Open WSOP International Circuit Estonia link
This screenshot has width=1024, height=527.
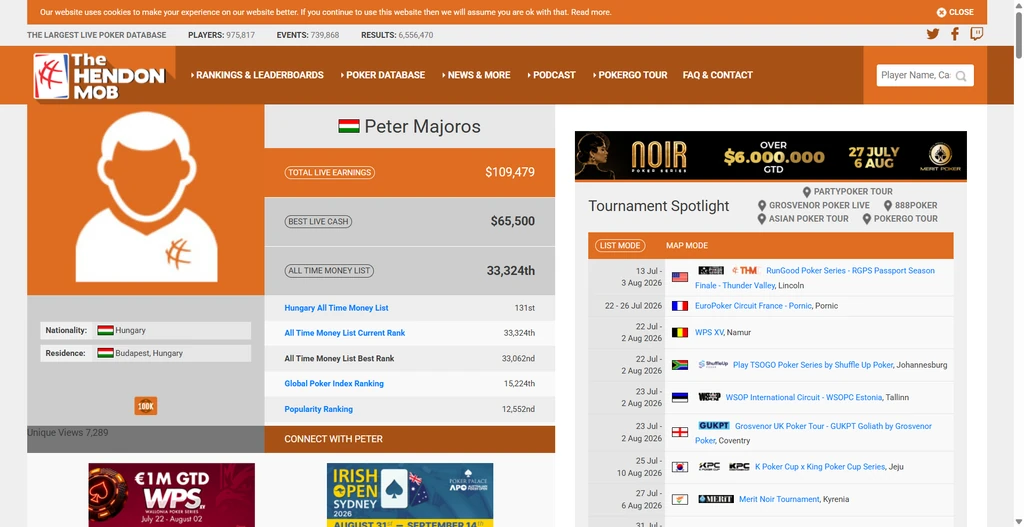coord(804,397)
